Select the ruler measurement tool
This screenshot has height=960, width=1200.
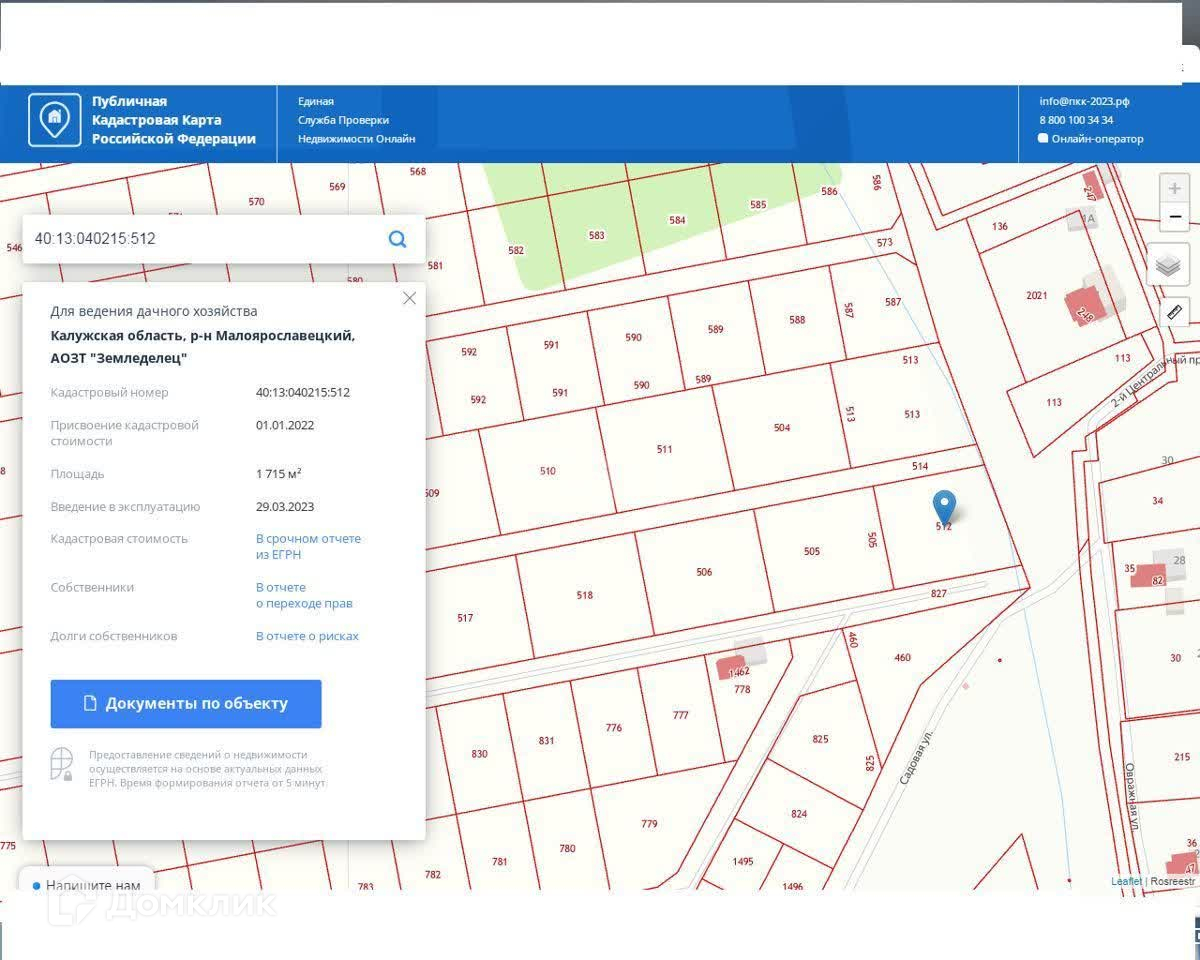click(x=1174, y=312)
